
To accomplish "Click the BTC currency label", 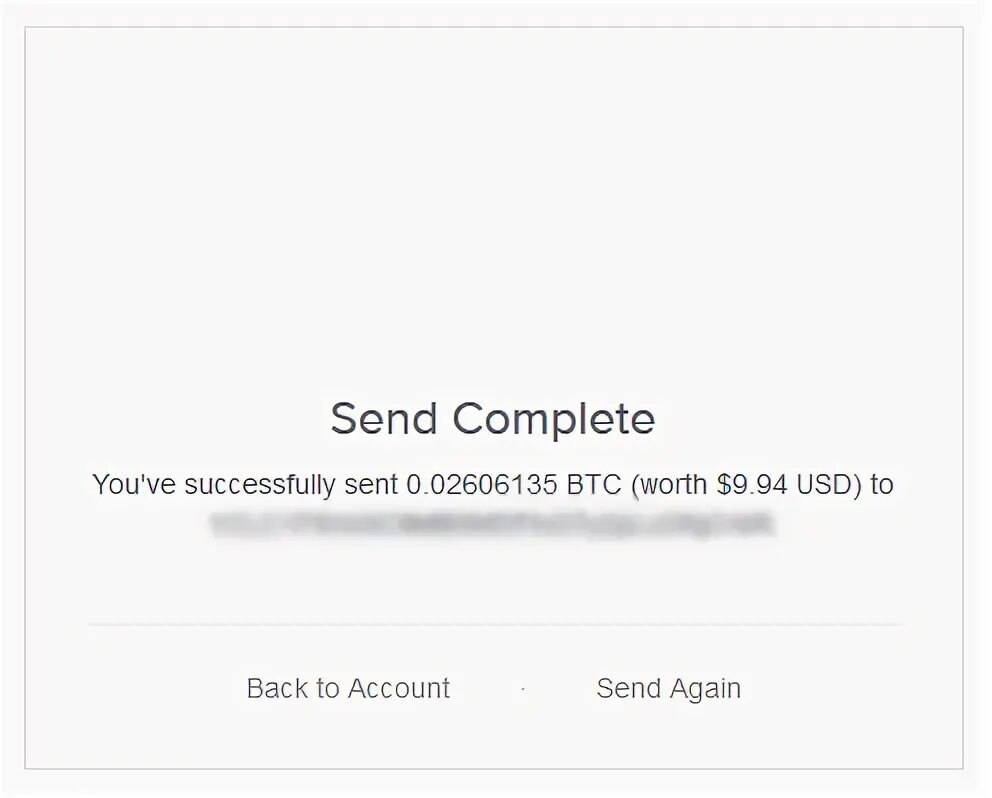I will [593, 485].
